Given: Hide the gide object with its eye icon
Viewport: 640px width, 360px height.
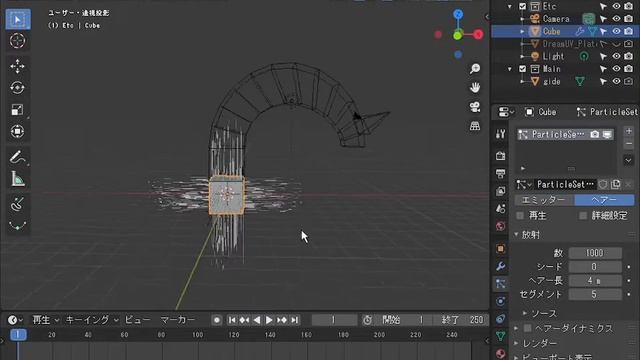Looking at the screenshot, I should (x=616, y=81).
